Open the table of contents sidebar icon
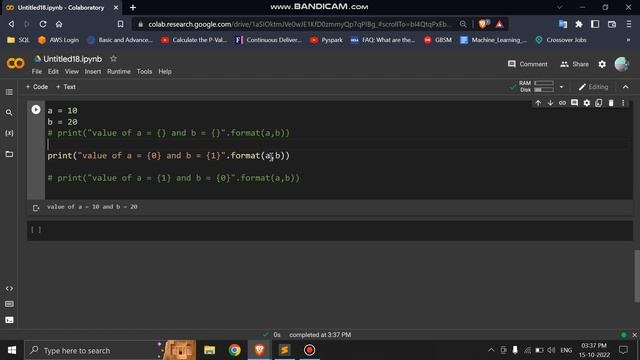640x360 pixels. pyautogui.click(x=9, y=92)
